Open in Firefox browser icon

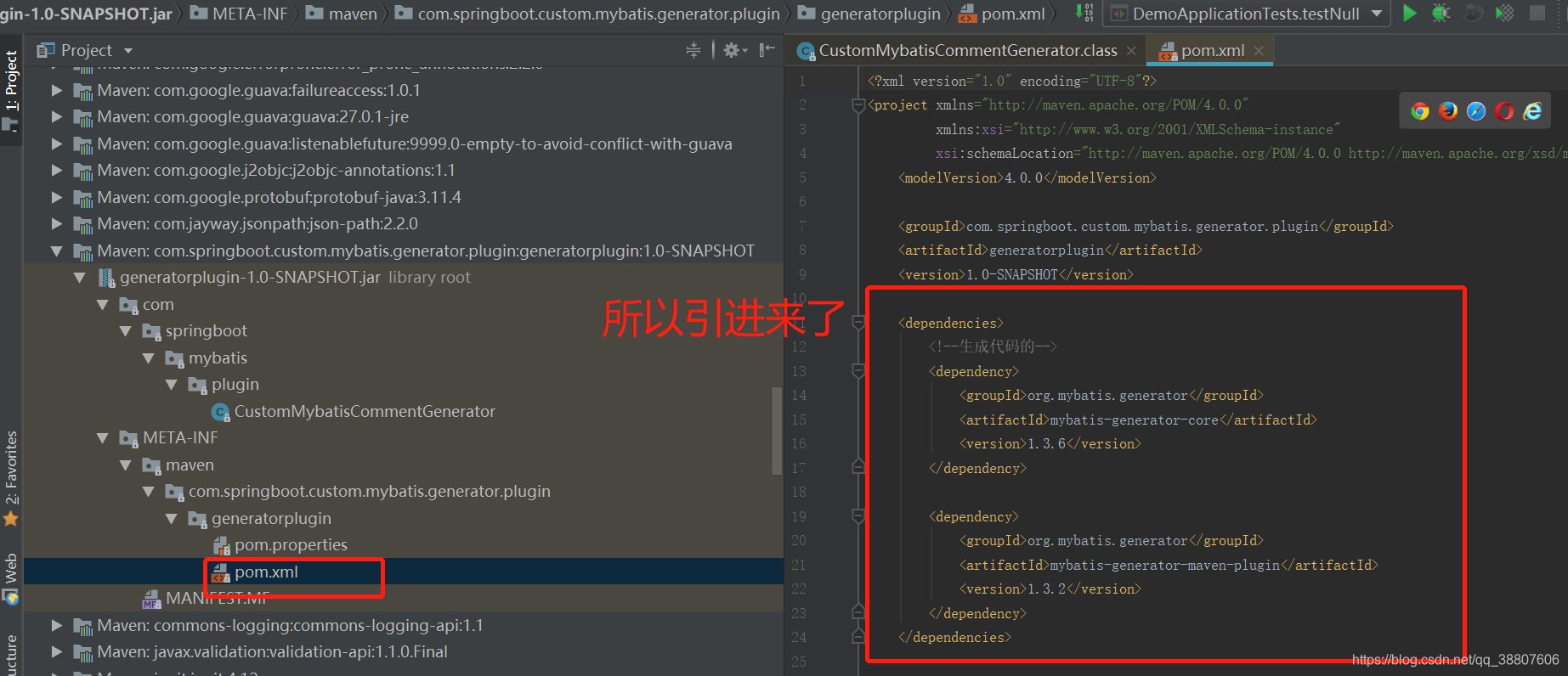(1448, 111)
